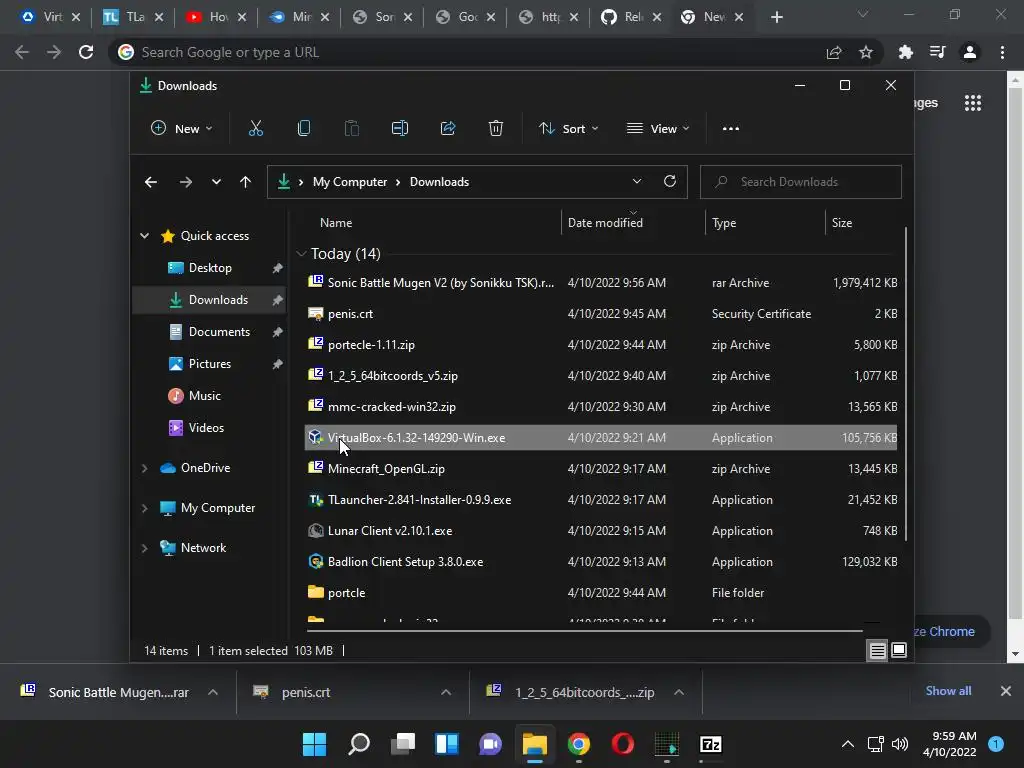Collapse the Today (14) group

coord(301,253)
